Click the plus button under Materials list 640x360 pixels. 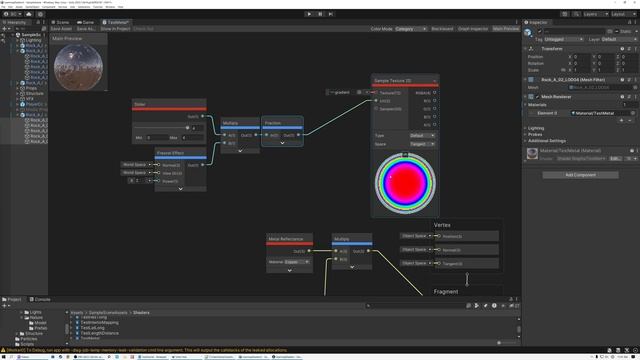click(x=622, y=120)
